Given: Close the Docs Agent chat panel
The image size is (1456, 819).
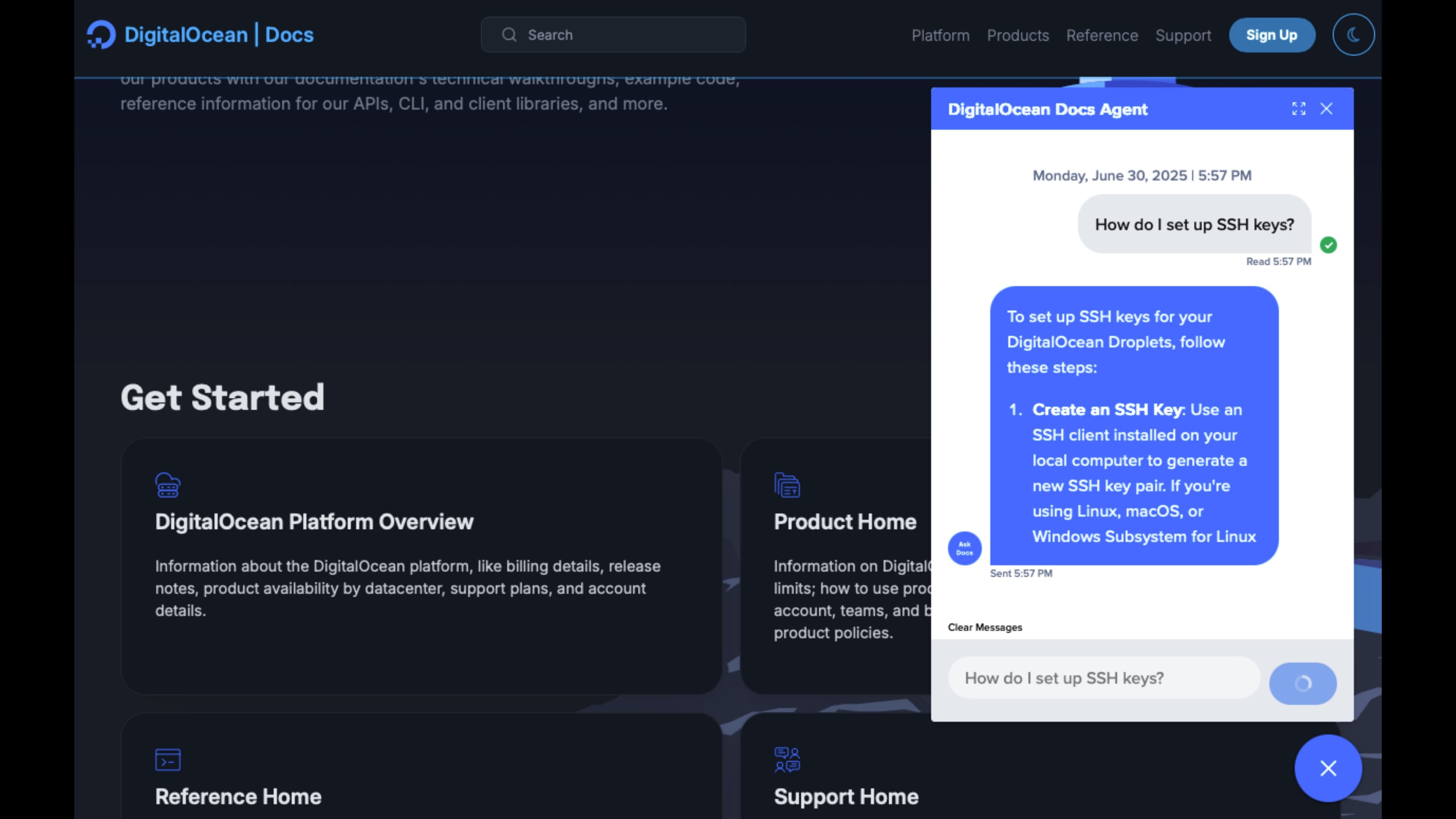Looking at the screenshot, I should (1326, 109).
